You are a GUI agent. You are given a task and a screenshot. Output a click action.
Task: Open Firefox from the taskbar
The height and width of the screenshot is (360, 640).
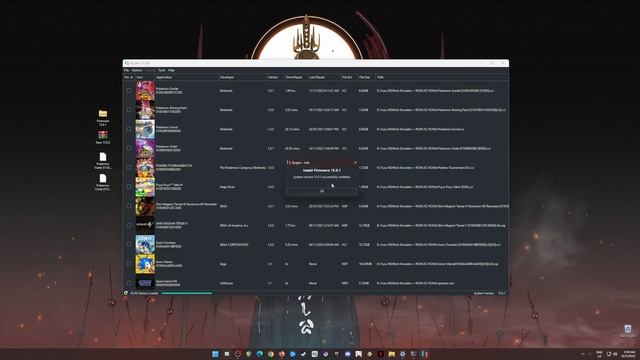(x=282, y=354)
